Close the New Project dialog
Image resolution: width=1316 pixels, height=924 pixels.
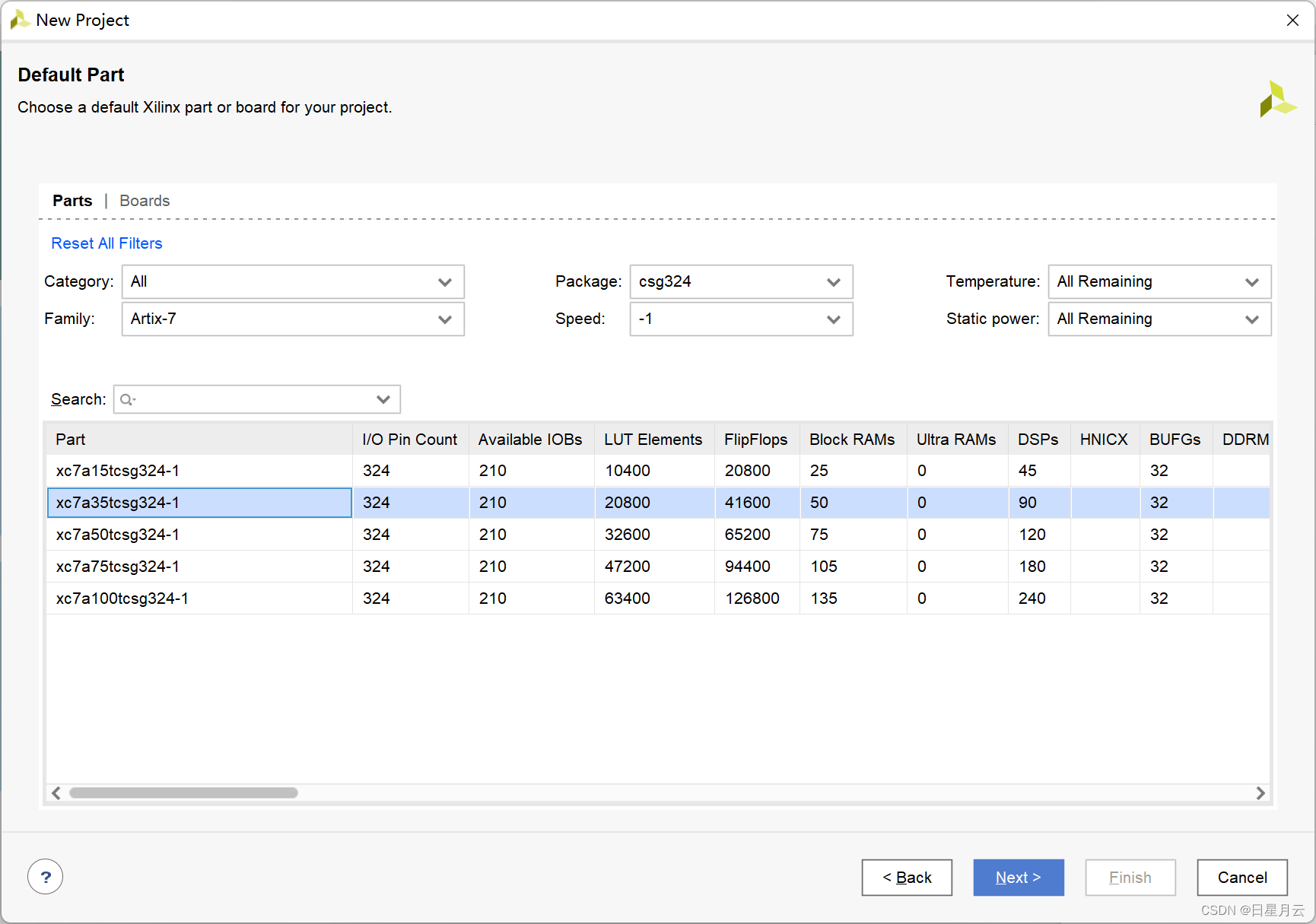click(1292, 21)
